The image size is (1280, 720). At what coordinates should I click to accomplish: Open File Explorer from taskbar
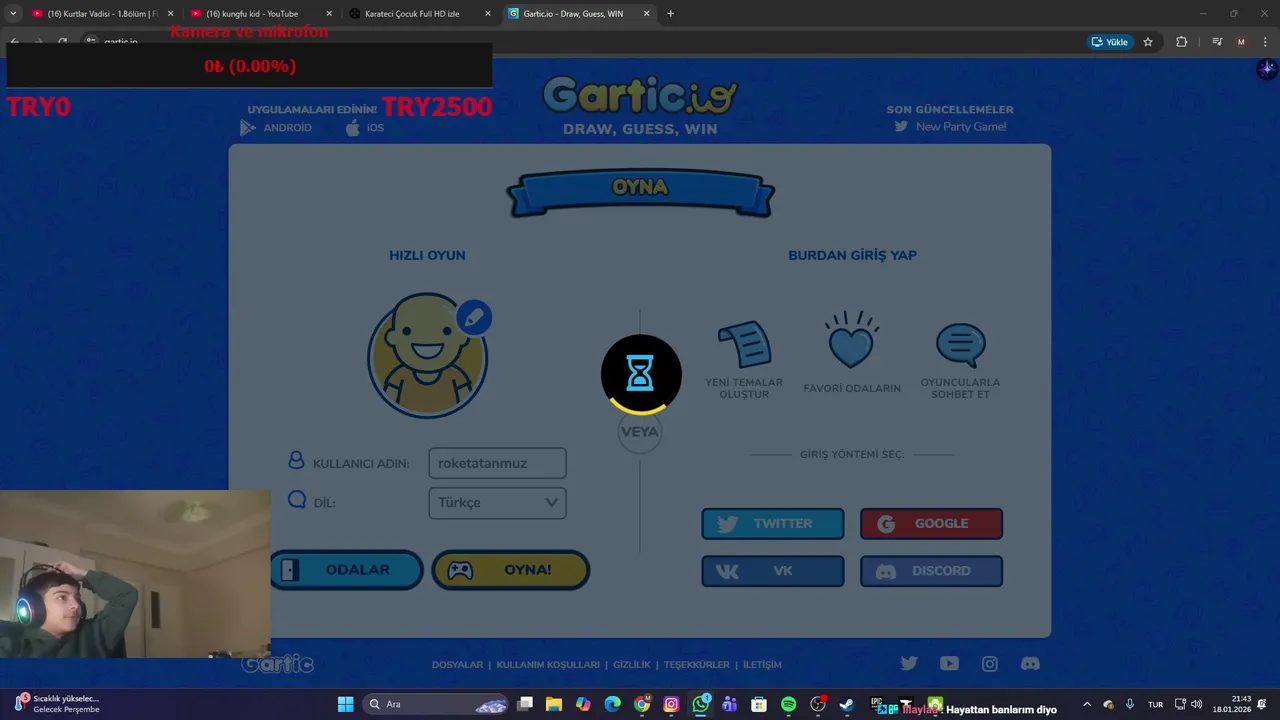pos(554,705)
